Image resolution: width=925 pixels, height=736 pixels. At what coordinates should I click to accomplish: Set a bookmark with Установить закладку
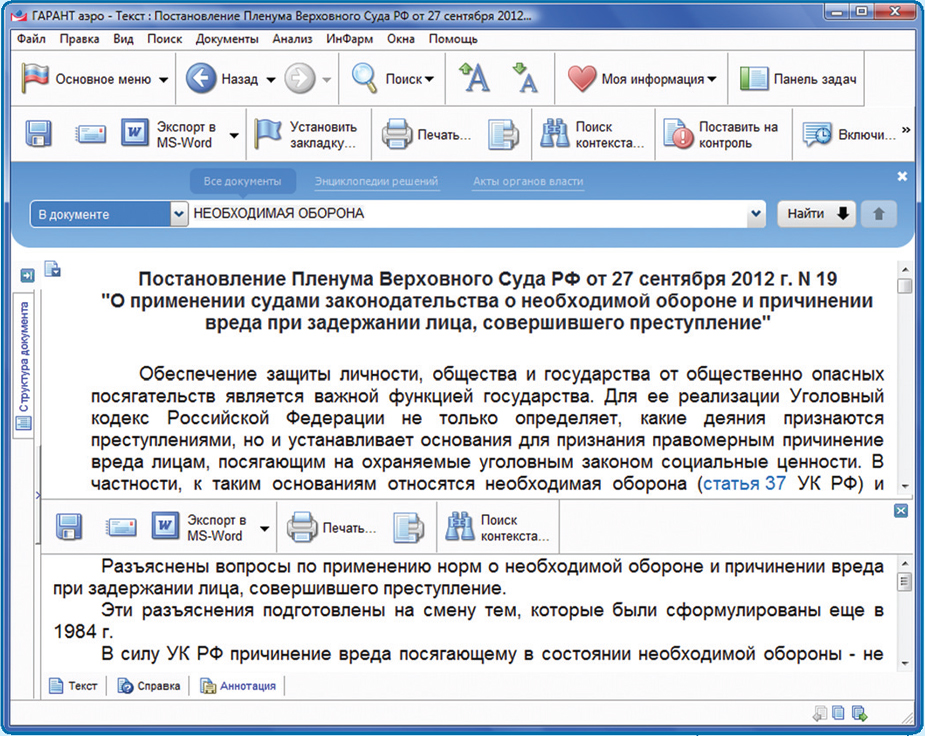click(268, 134)
